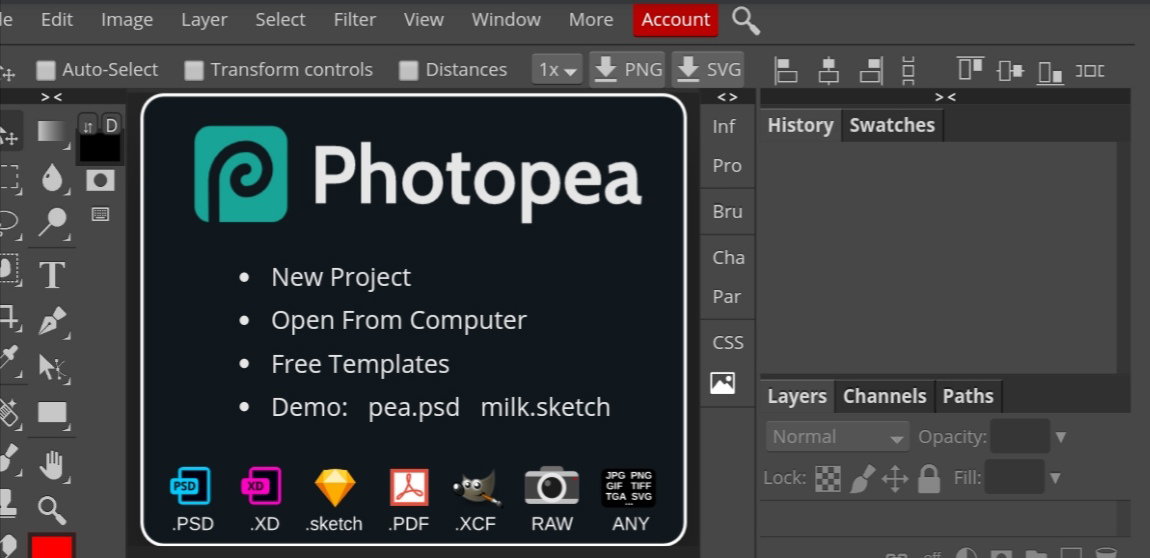The image size is (1150, 558).
Task: Select the Zoom magnifier tool
Action: pos(52,510)
